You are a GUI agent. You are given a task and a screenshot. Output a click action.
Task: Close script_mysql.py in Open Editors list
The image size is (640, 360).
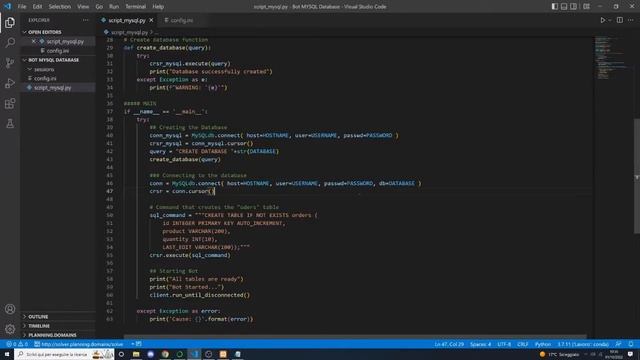point(34,41)
